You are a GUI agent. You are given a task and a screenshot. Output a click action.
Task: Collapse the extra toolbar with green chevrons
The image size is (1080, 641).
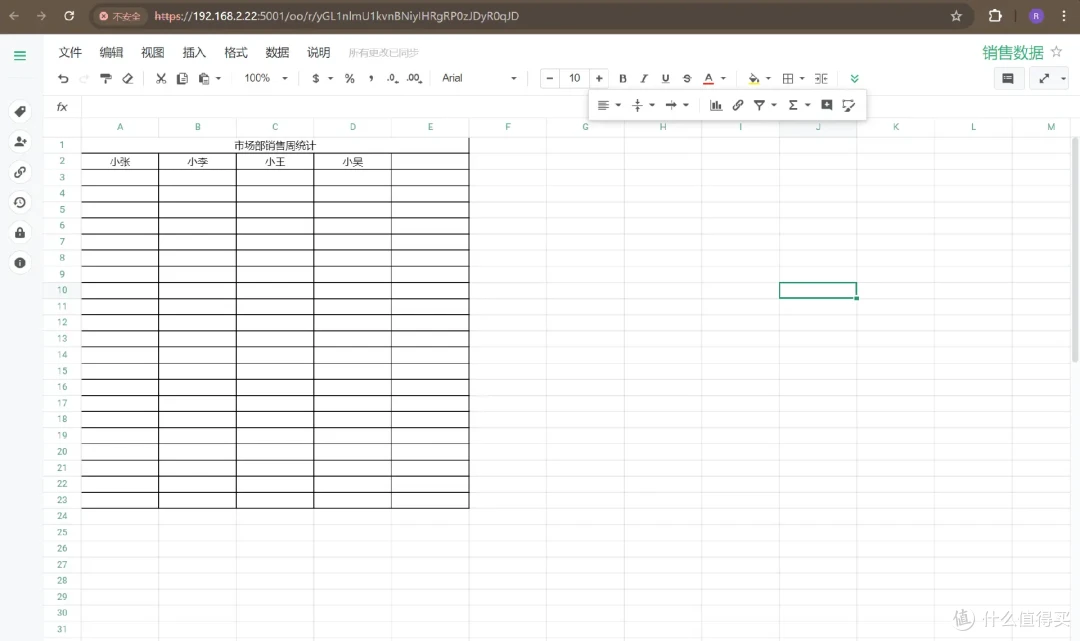coord(854,78)
